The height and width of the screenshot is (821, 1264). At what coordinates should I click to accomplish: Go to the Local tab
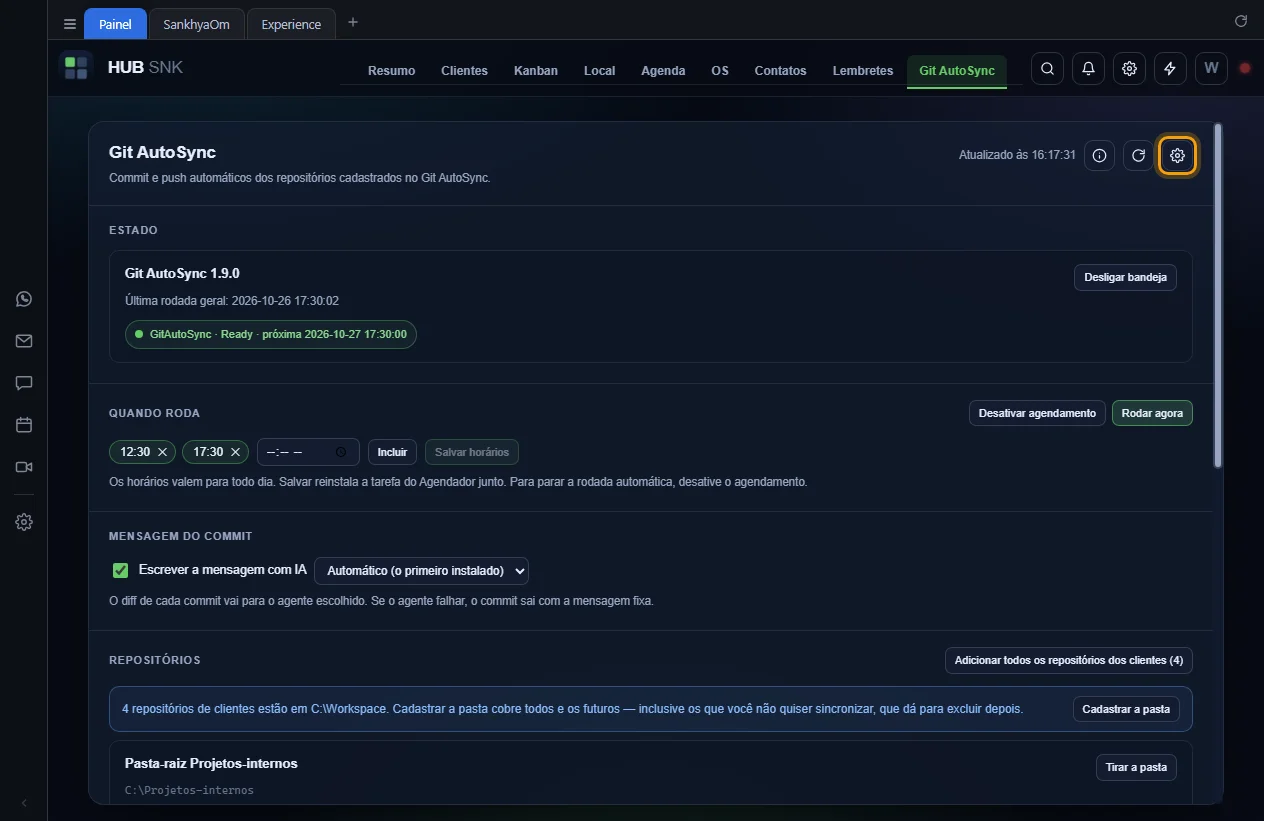pyautogui.click(x=599, y=71)
